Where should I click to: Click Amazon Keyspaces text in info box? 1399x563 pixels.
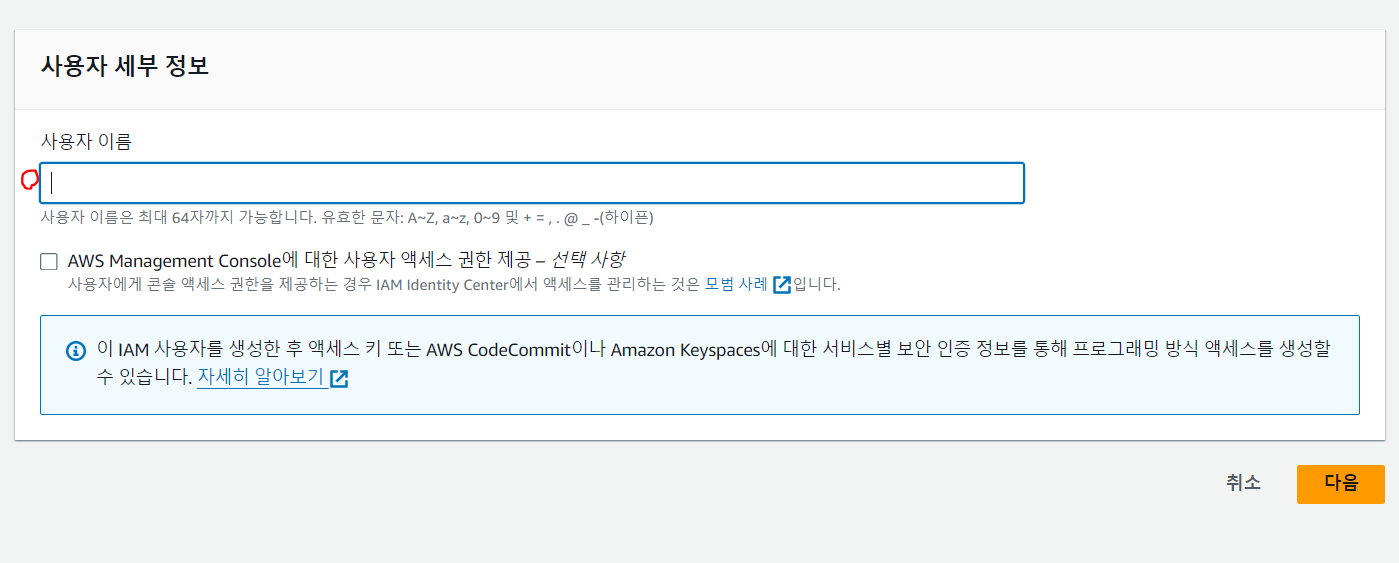[685, 350]
